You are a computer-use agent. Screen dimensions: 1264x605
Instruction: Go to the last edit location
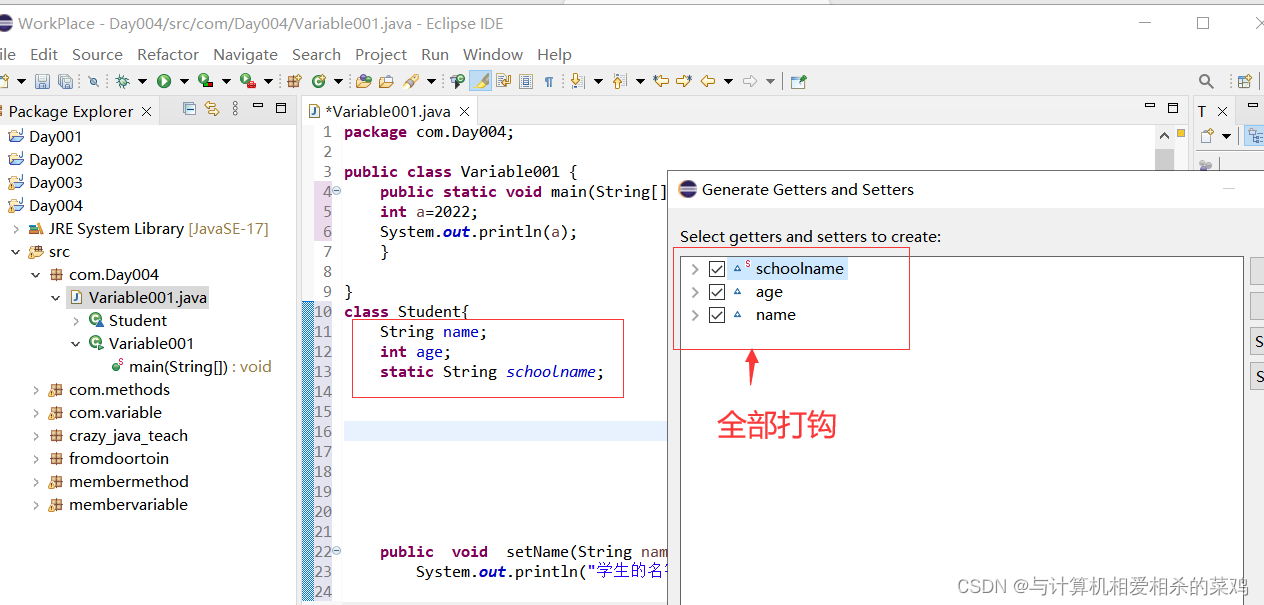pyautogui.click(x=660, y=80)
